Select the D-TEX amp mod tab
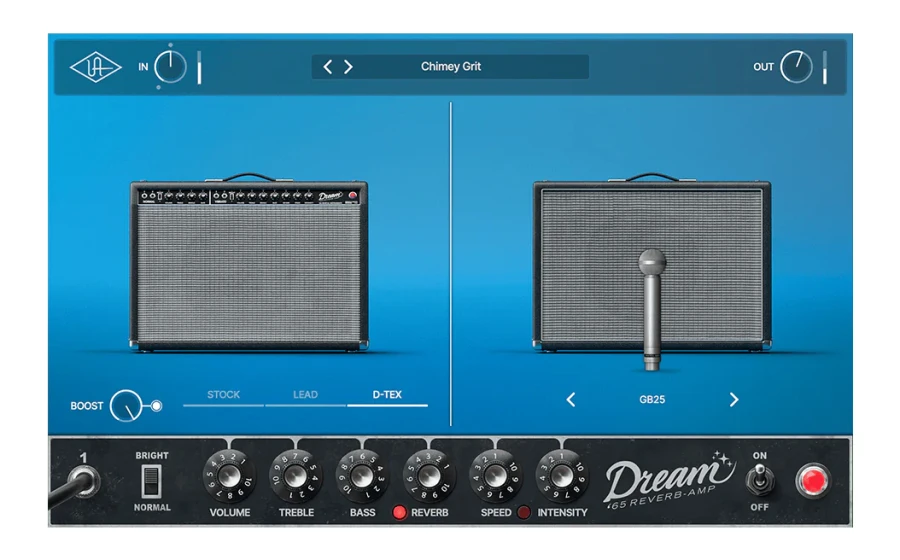Viewport: 900px width, 560px height. pos(387,396)
